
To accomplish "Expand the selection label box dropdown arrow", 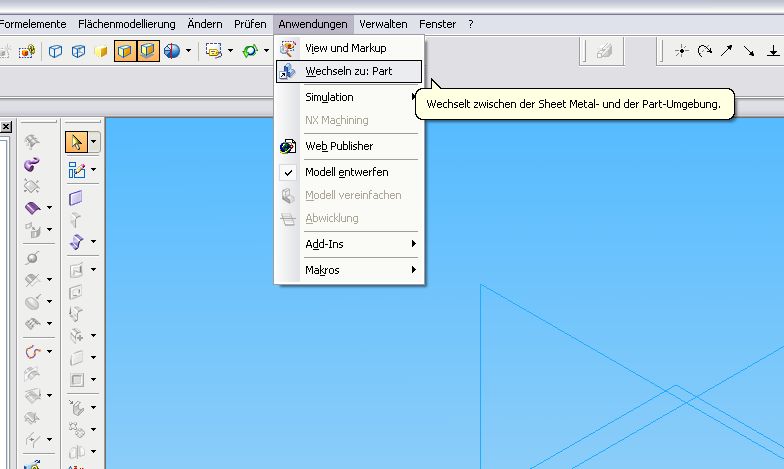I will 230,50.
